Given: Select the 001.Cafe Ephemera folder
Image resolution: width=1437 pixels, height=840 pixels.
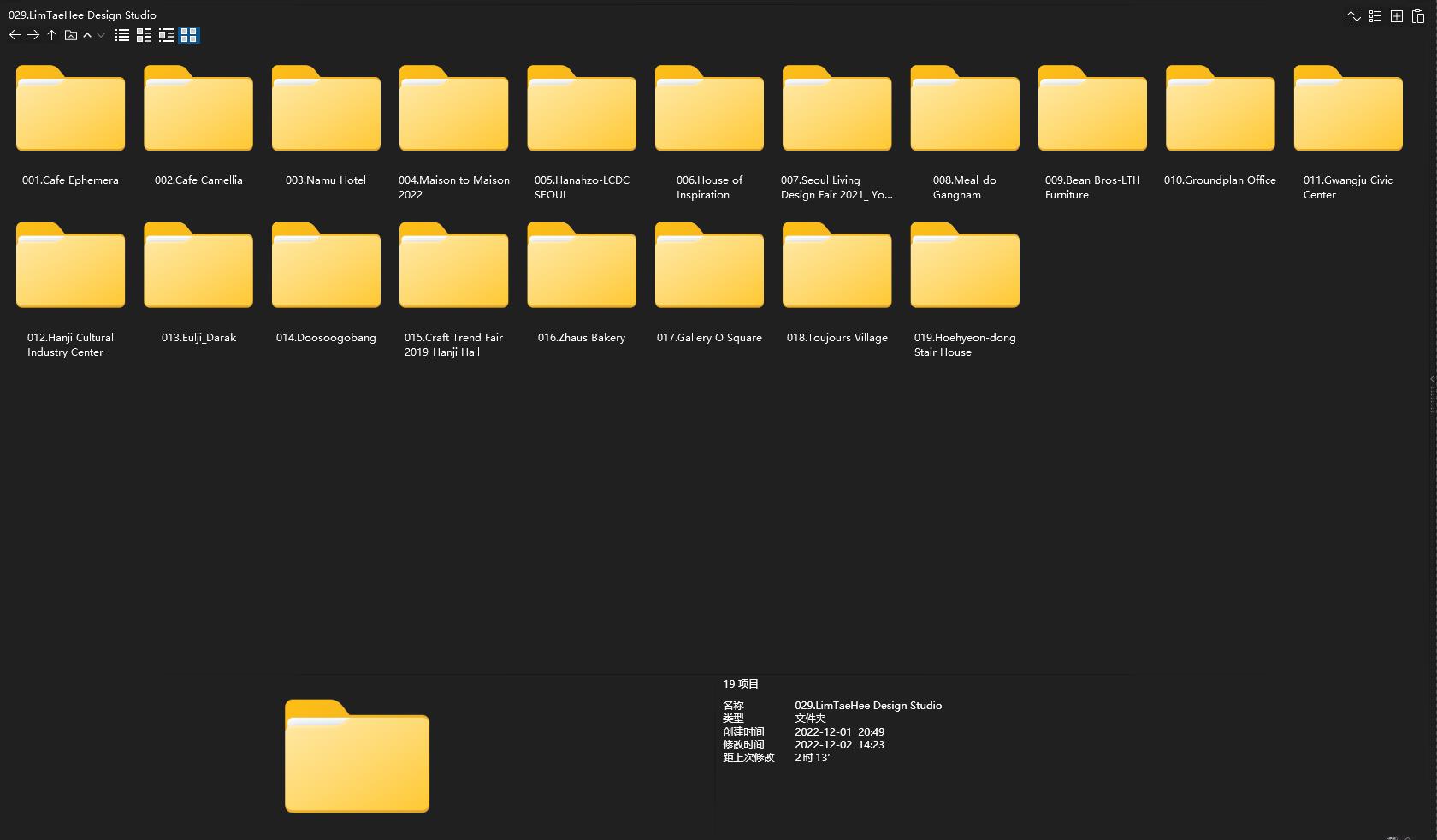Looking at the screenshot, I should [70, 109].
